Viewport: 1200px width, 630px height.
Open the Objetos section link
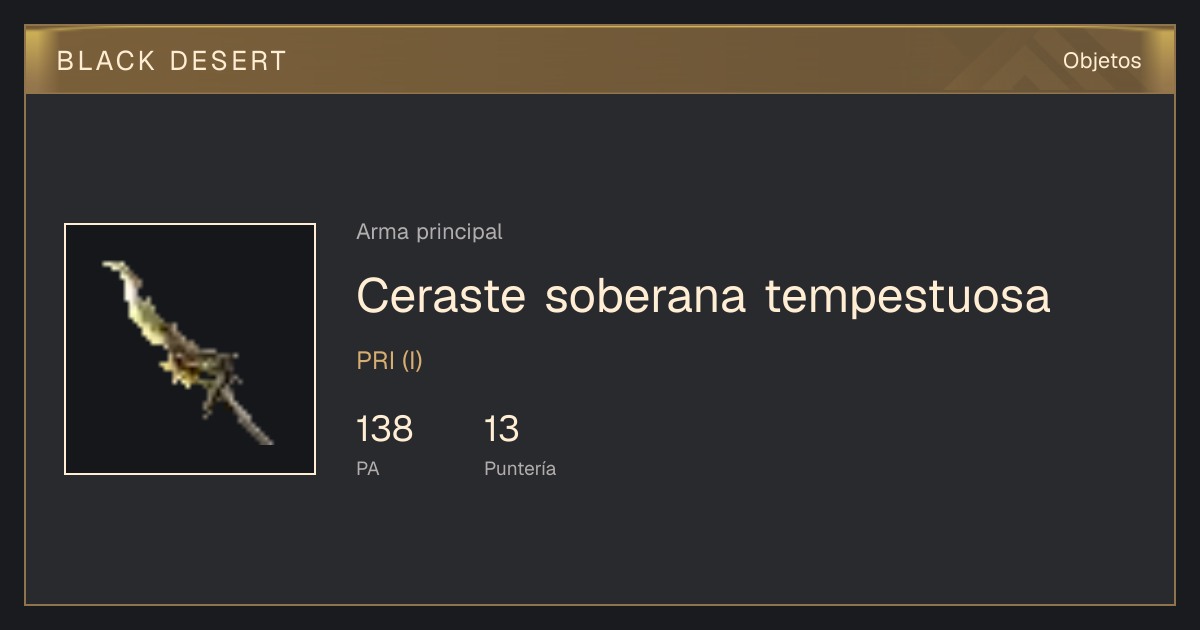[x=1102, y=61]
